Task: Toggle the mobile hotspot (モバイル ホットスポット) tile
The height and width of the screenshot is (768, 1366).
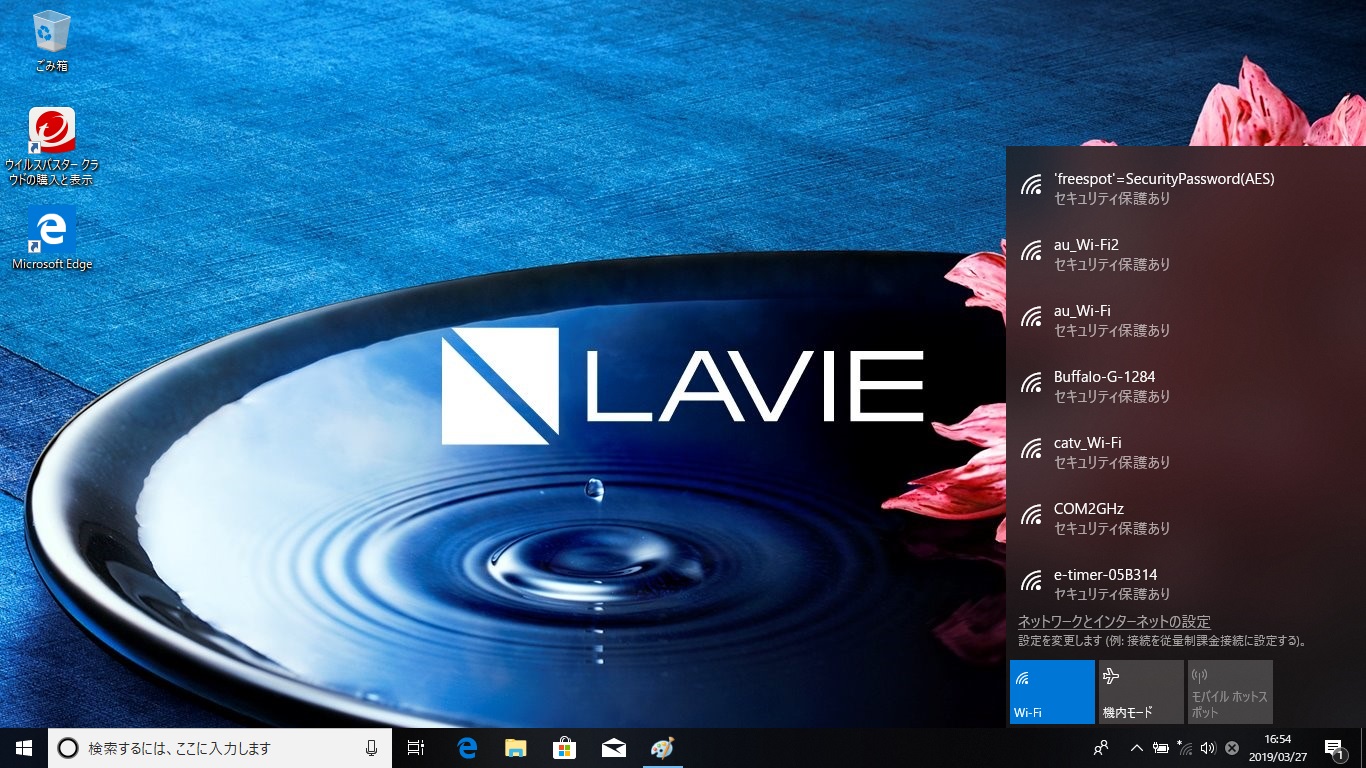Action: point(1230,691)
